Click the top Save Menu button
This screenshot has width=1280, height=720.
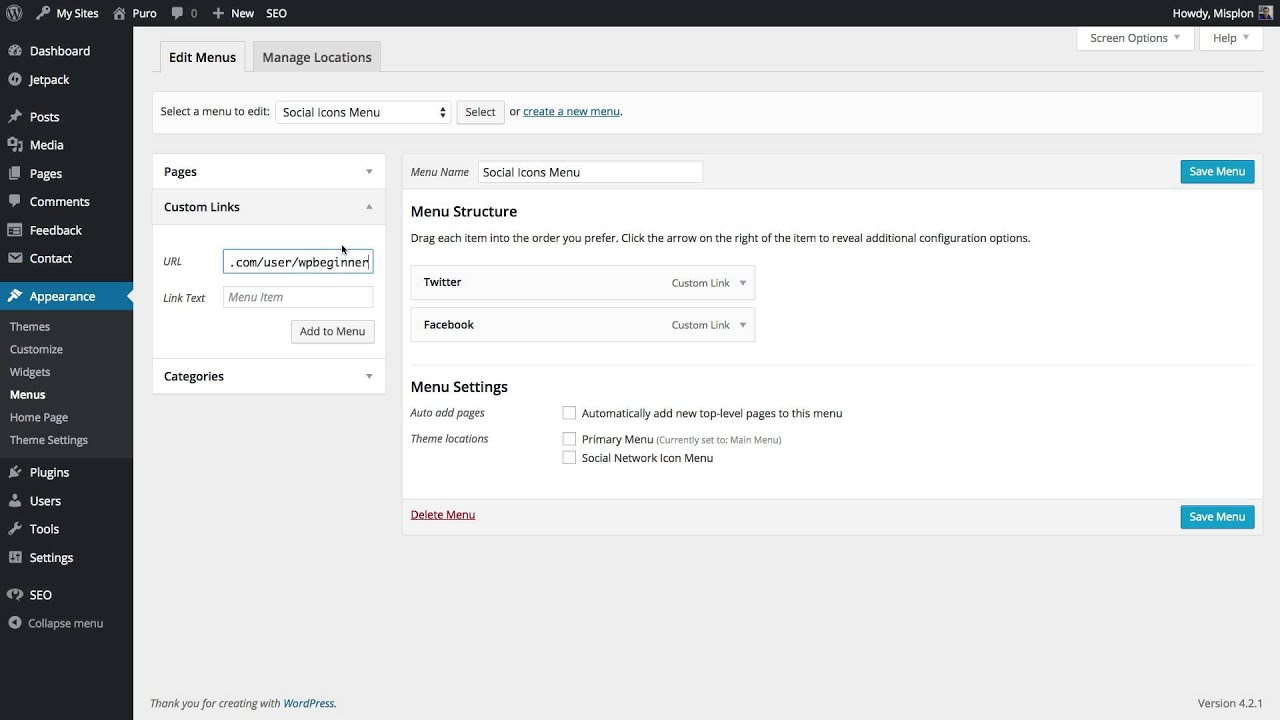click(1217, 171)
